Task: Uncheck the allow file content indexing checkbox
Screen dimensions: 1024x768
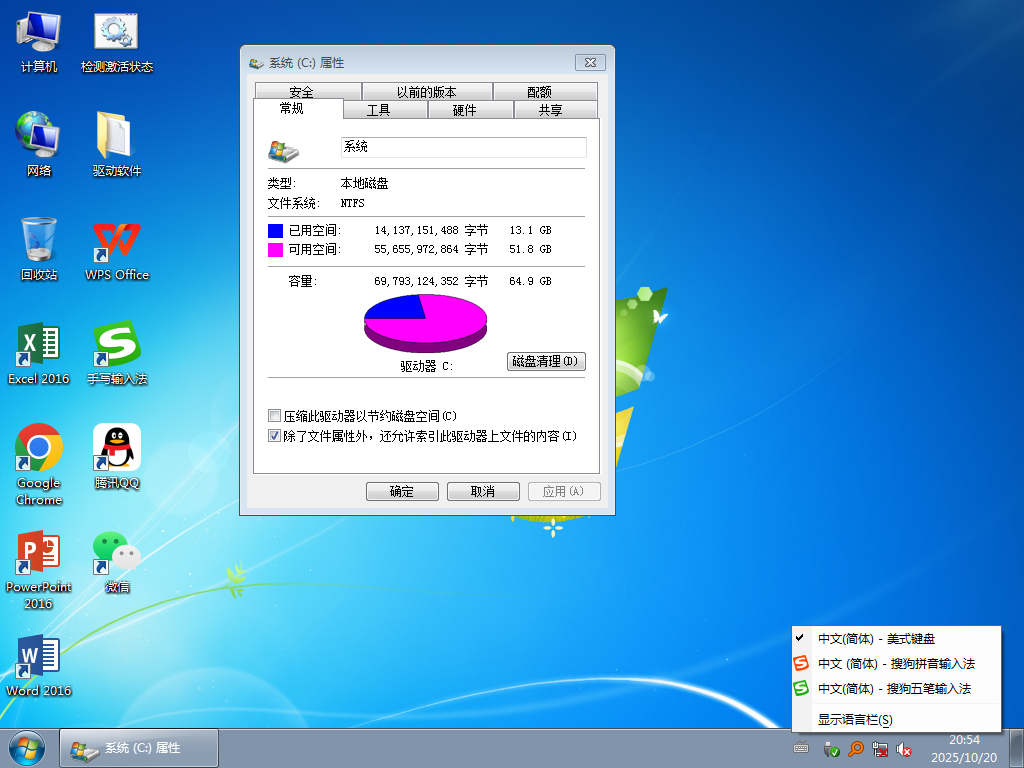Action: [x=275, y=436]
